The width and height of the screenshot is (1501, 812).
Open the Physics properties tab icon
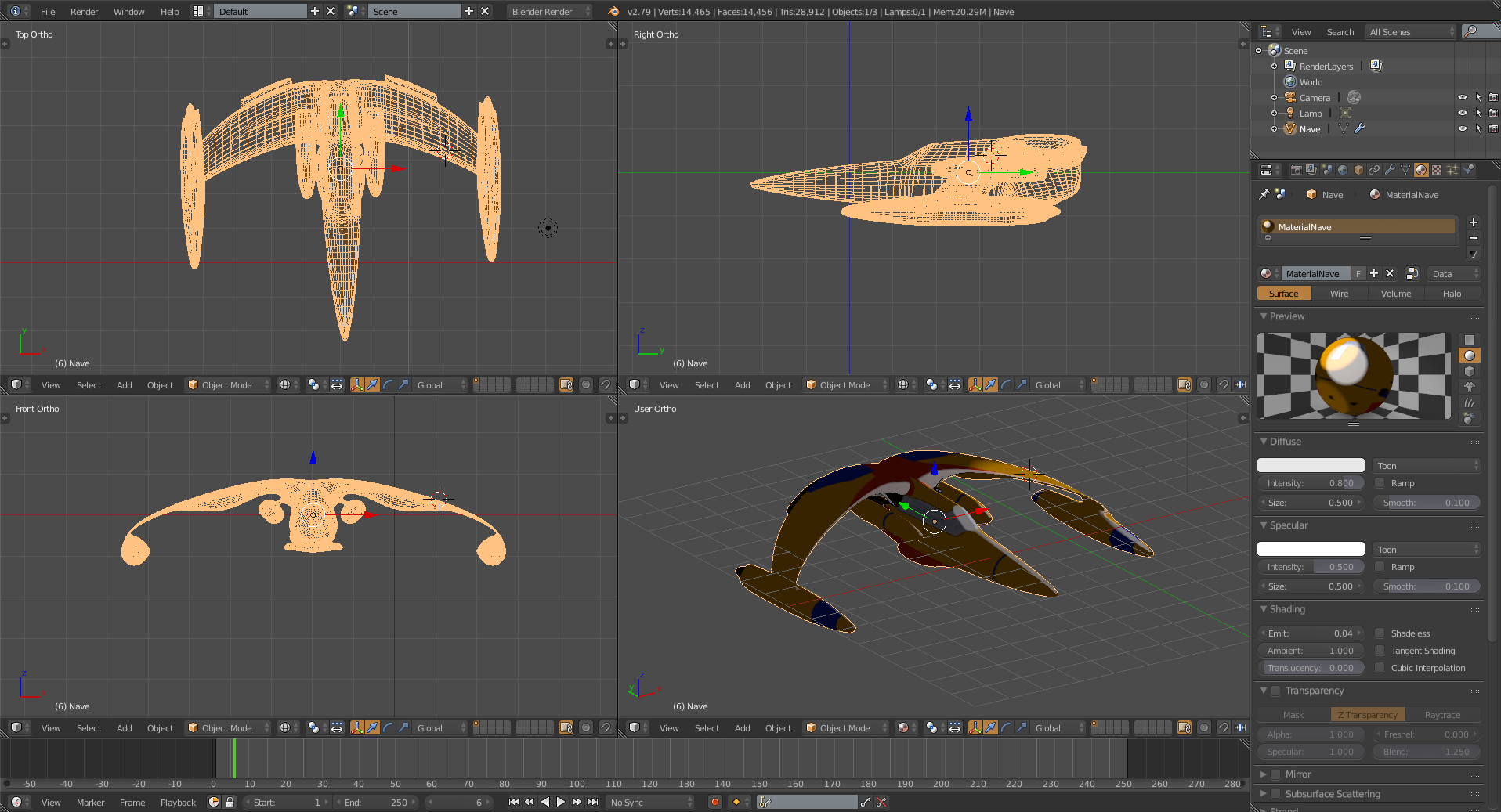click(1468, 170)
